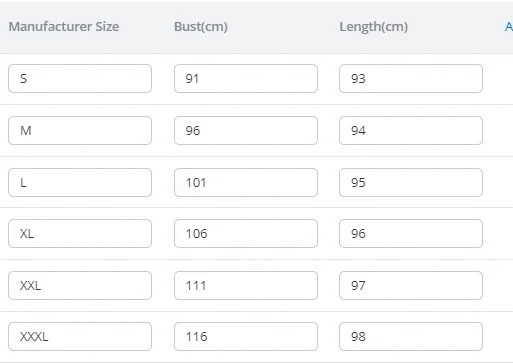513x364 pixels.
Task: Edit the bust field showing 96
Action: (x=246, y=131)
